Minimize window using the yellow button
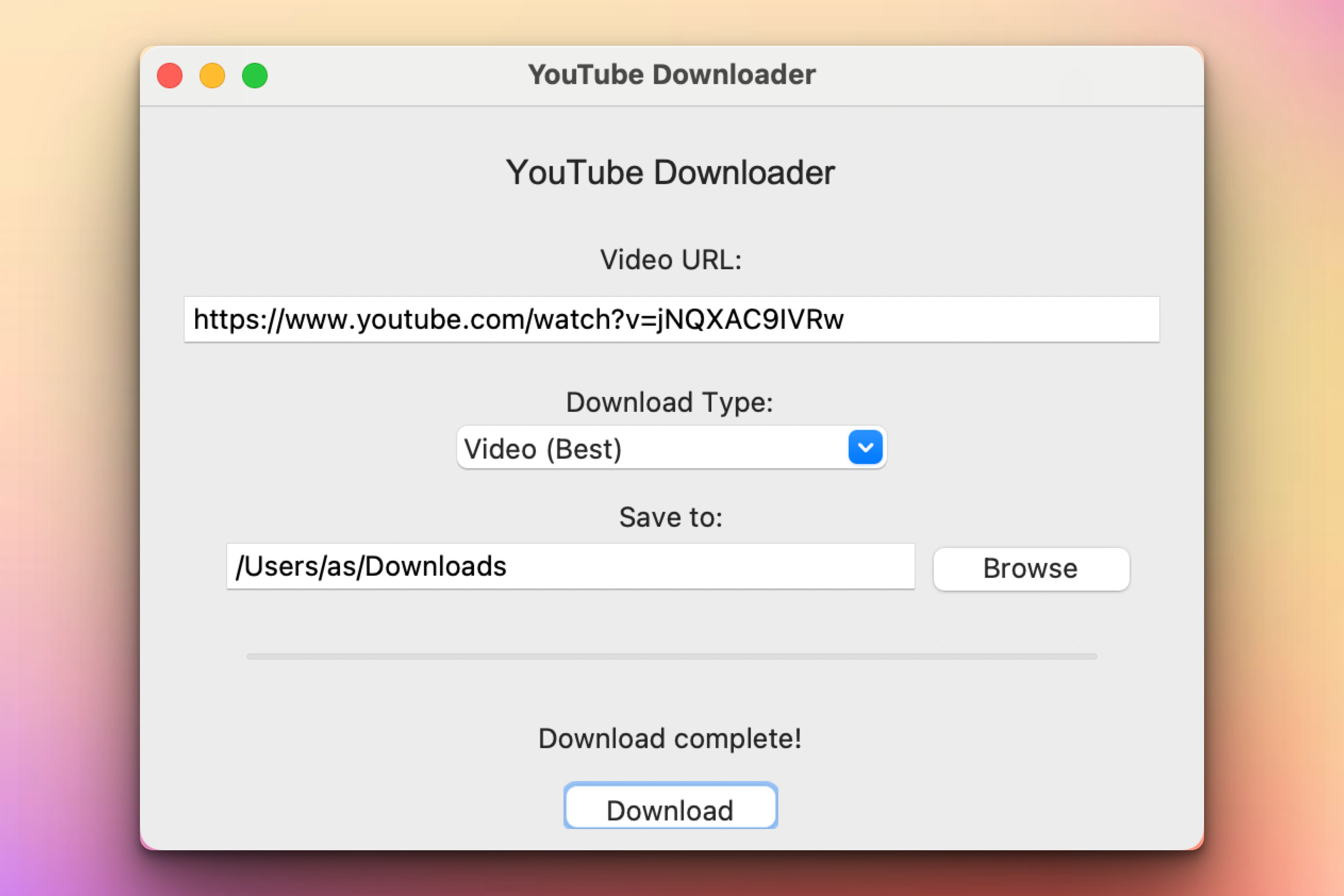1344x896 pixels. (x=212, y=76)
